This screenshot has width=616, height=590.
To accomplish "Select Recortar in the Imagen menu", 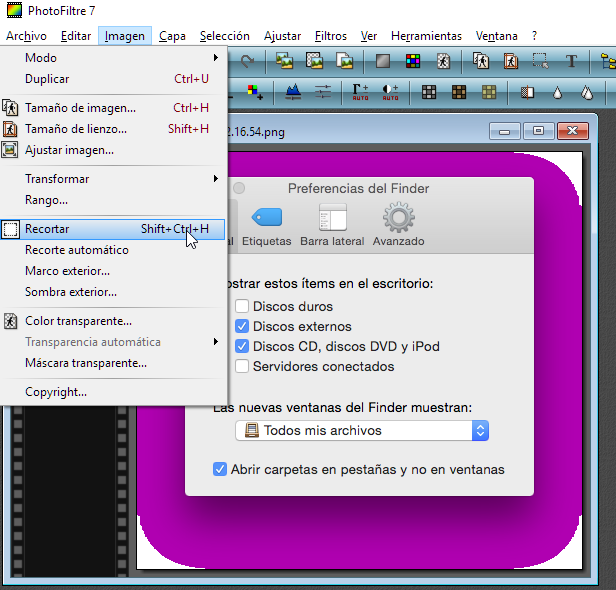I will [113, 229].
